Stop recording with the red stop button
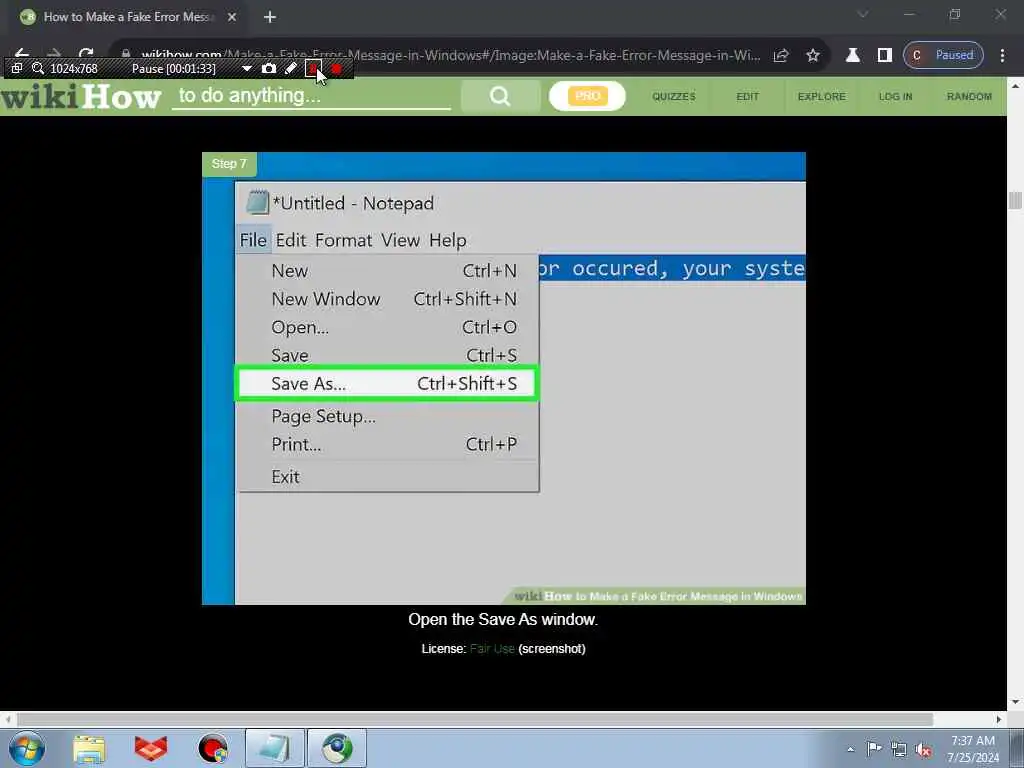1024x768 pixels. (x=336, y=68)
